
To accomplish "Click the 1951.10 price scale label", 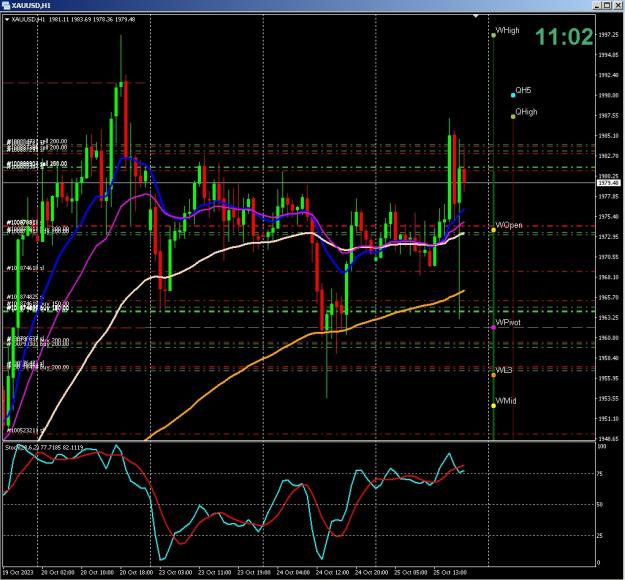I will [x=608, y=419].
